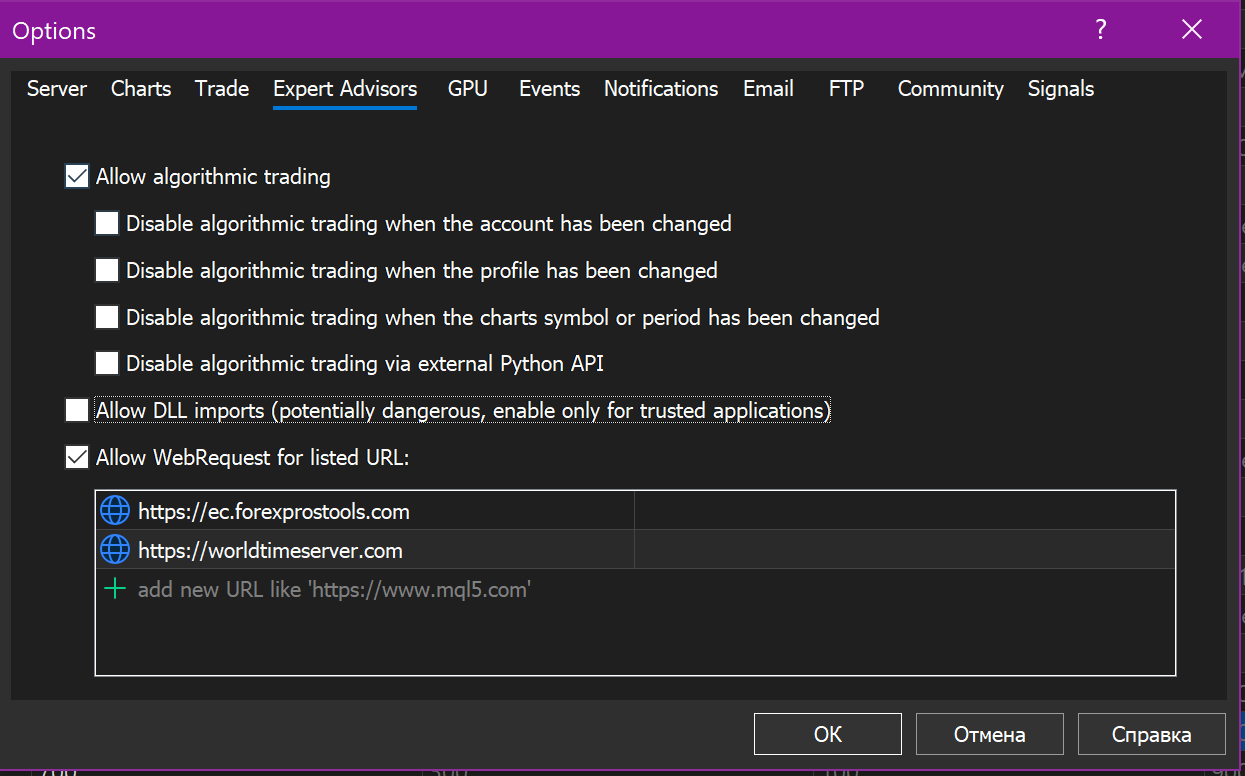Click globe icon beside worldtimeserver.com URL
Image resolution: width=1245 pixels, height=776 pixels.
(x=115, y=550)
